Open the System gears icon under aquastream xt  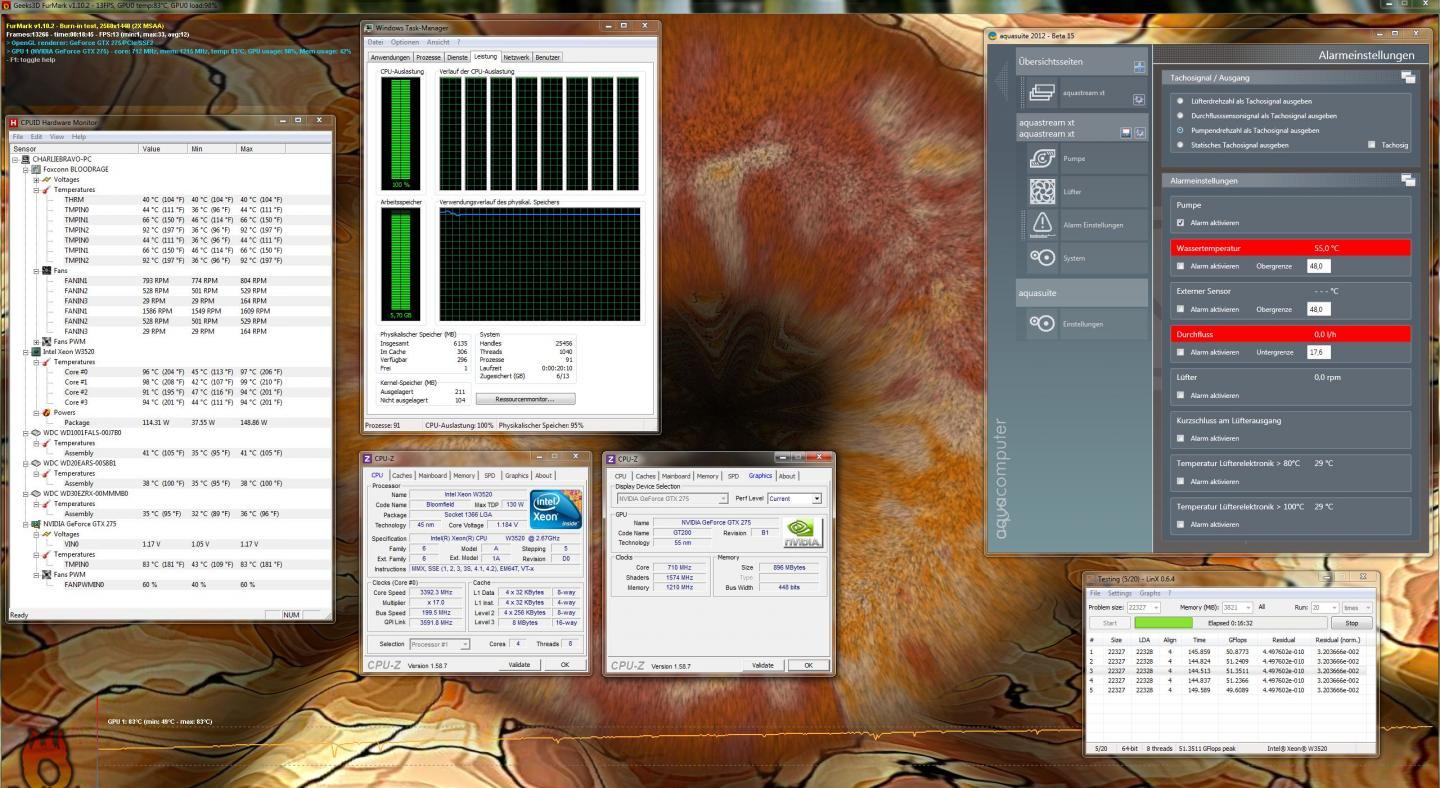1042,258
